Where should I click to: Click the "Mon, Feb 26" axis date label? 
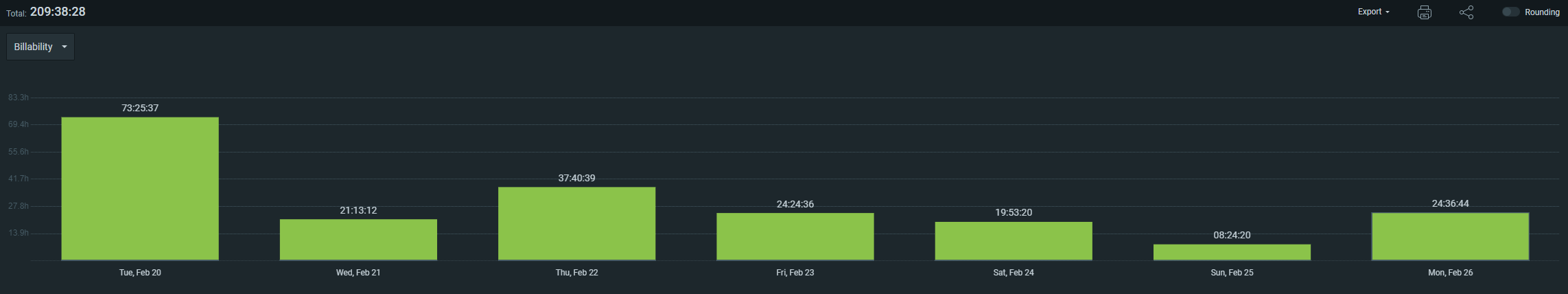pos(1450,273)
